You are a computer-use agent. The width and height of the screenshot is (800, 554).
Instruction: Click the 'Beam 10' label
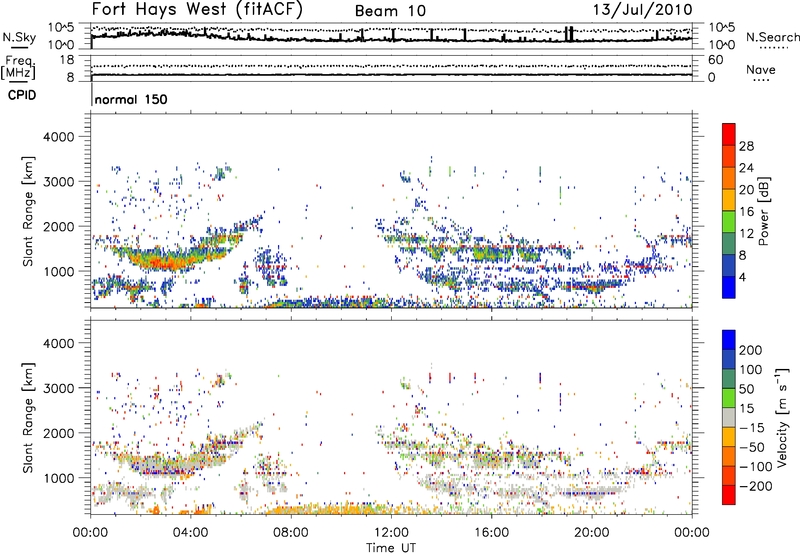(390, 11)
